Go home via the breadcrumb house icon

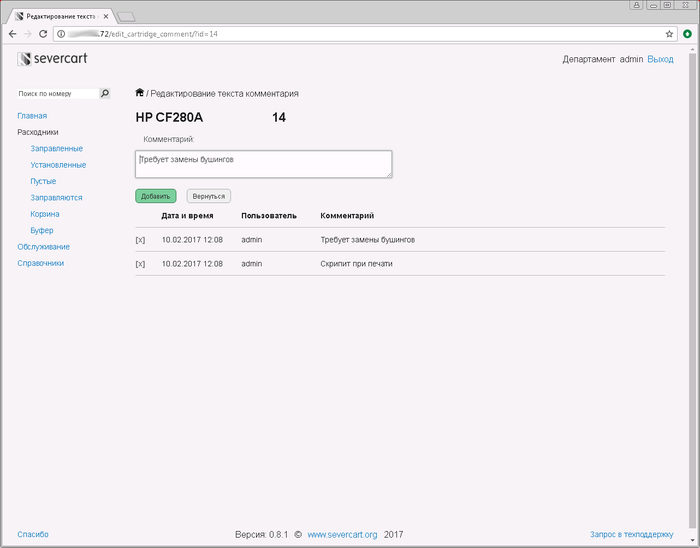(140, 92)
